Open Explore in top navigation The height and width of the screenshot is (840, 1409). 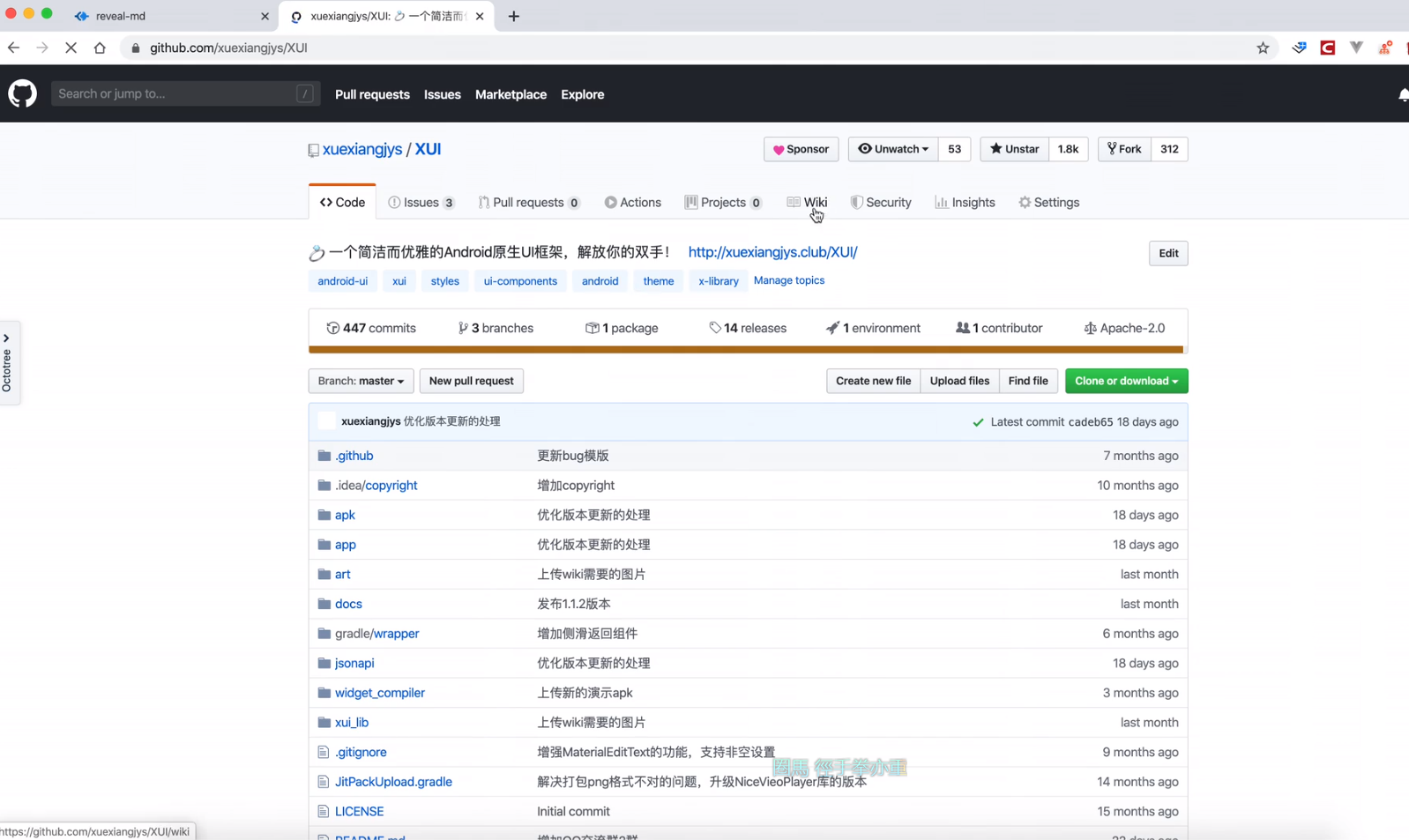[x=582, y=94]
